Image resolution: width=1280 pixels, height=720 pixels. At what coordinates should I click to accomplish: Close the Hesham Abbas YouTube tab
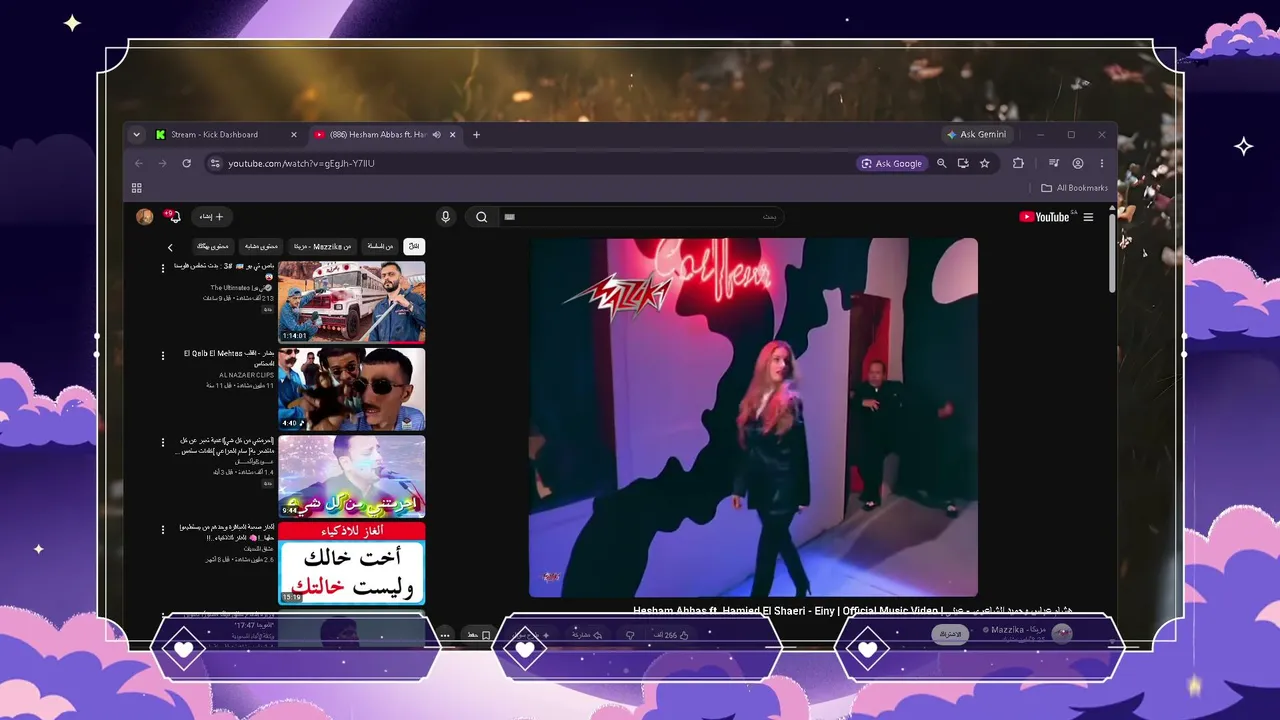coord(453,135)
